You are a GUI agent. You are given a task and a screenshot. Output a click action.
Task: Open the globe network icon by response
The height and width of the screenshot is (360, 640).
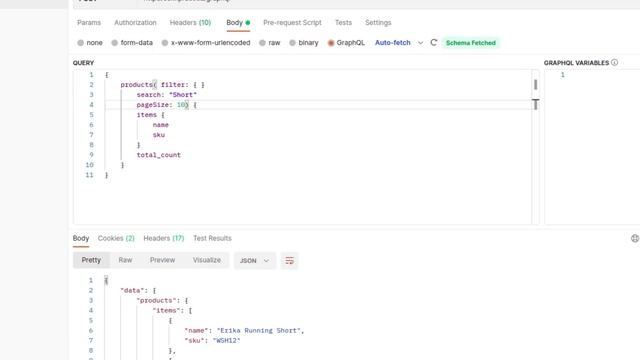635,238
